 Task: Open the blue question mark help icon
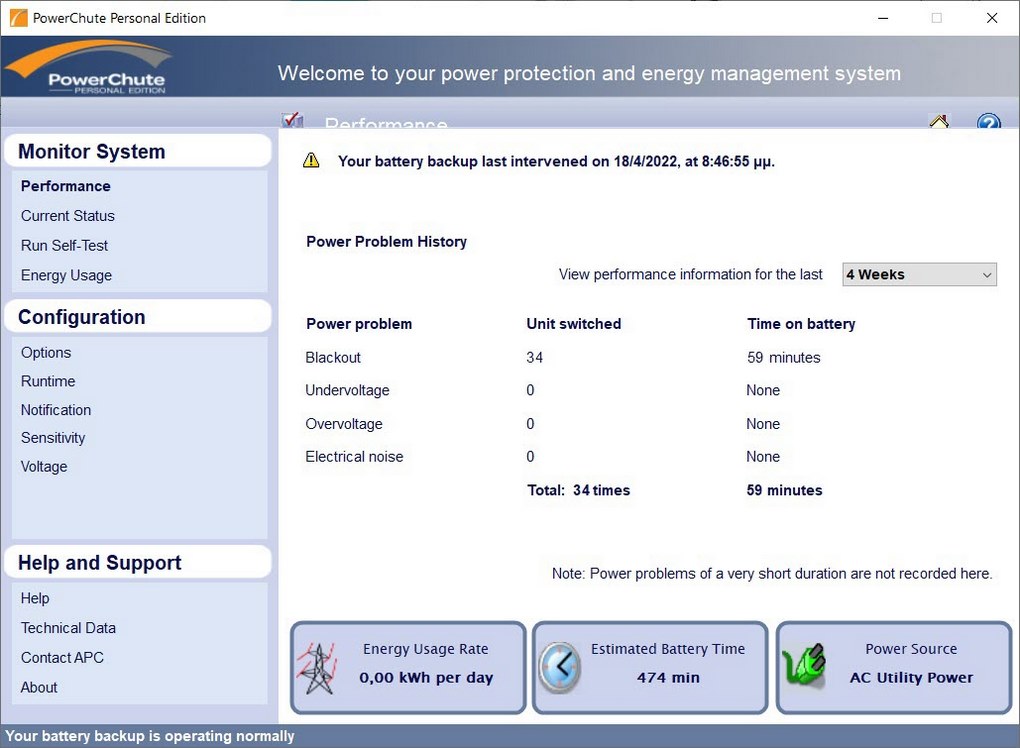coord(988,121)
